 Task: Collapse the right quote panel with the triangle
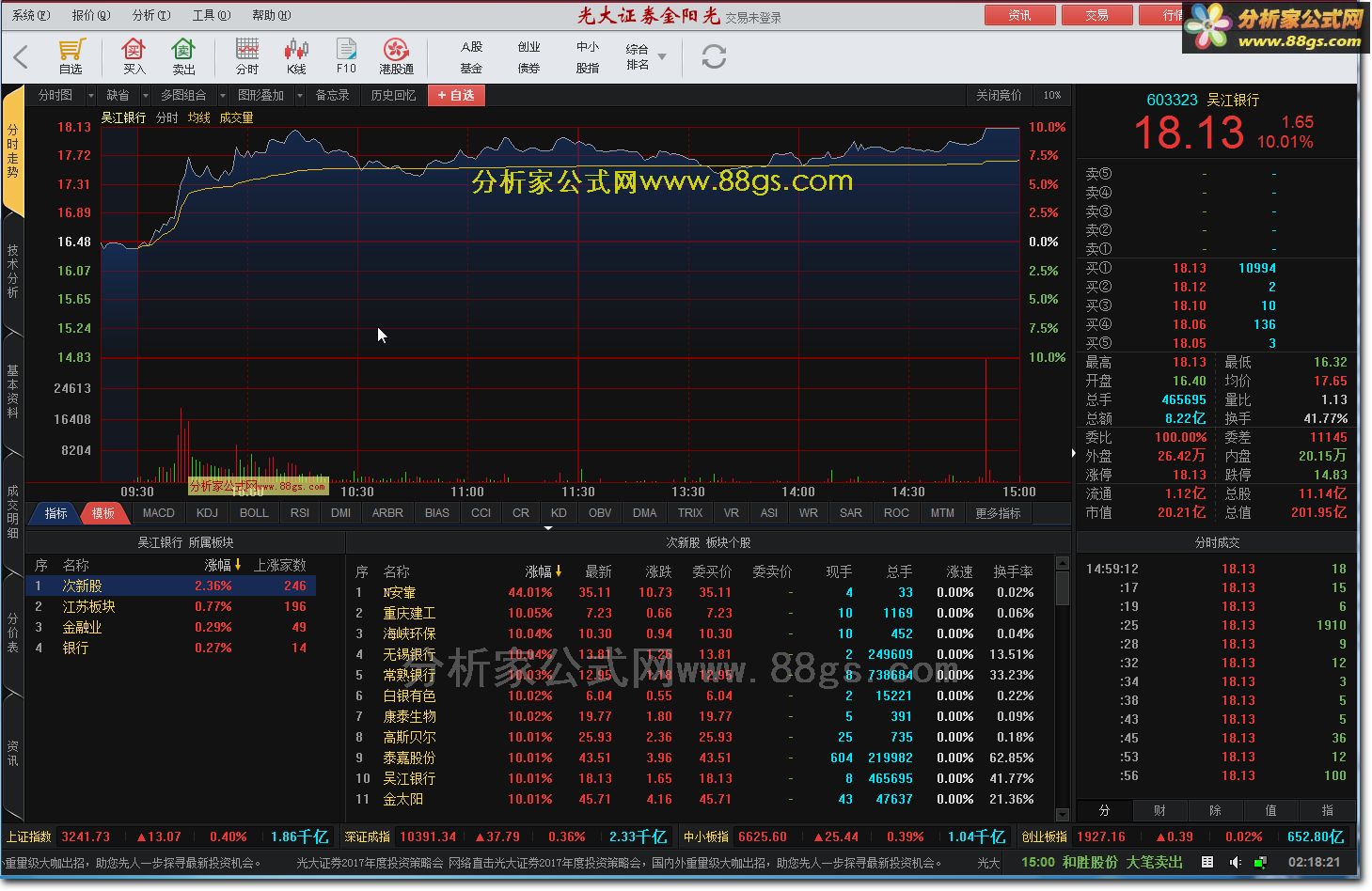(x=1073, y=453)
